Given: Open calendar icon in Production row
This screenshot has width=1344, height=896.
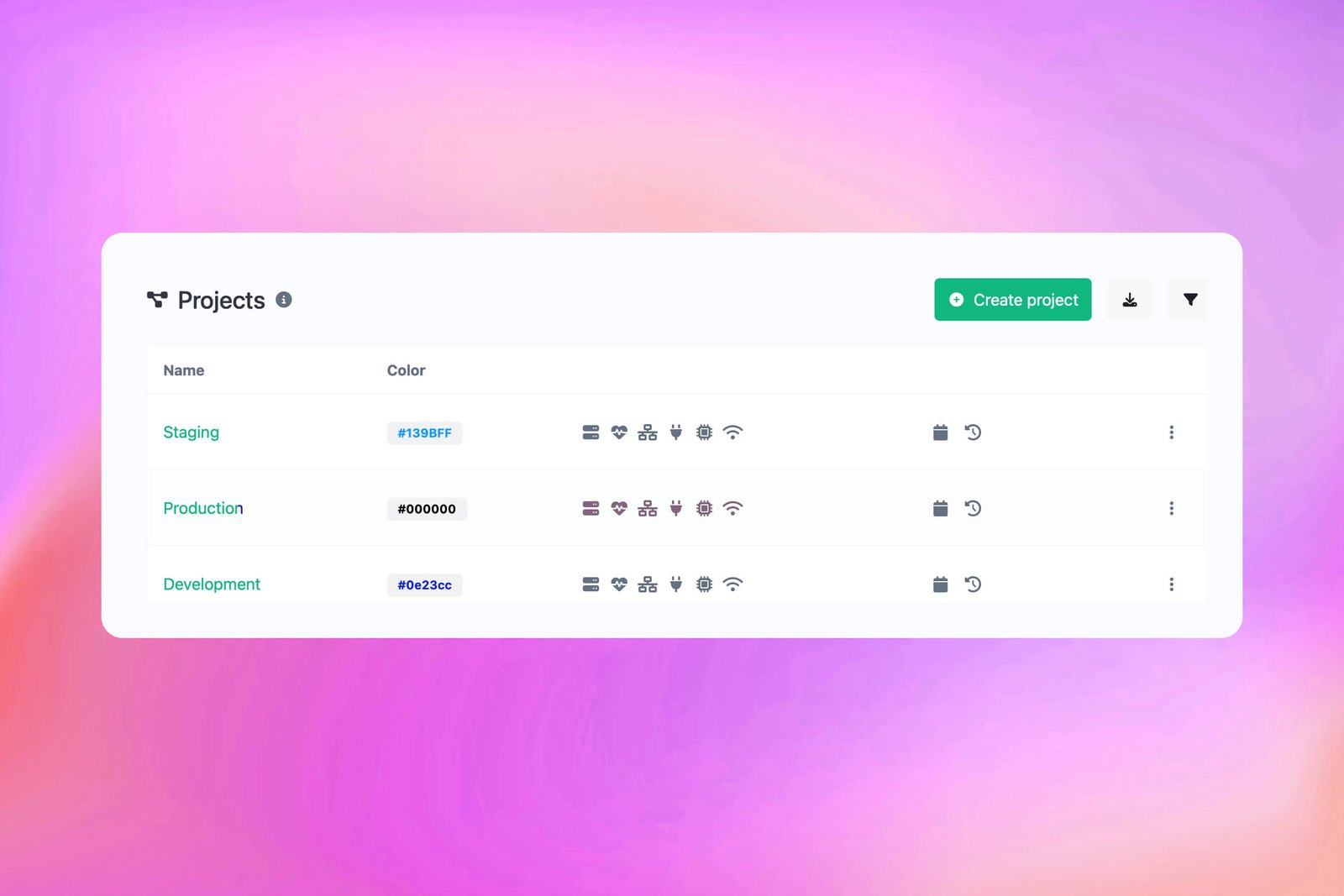Looking at the screenshot, I should click(941, 508).
